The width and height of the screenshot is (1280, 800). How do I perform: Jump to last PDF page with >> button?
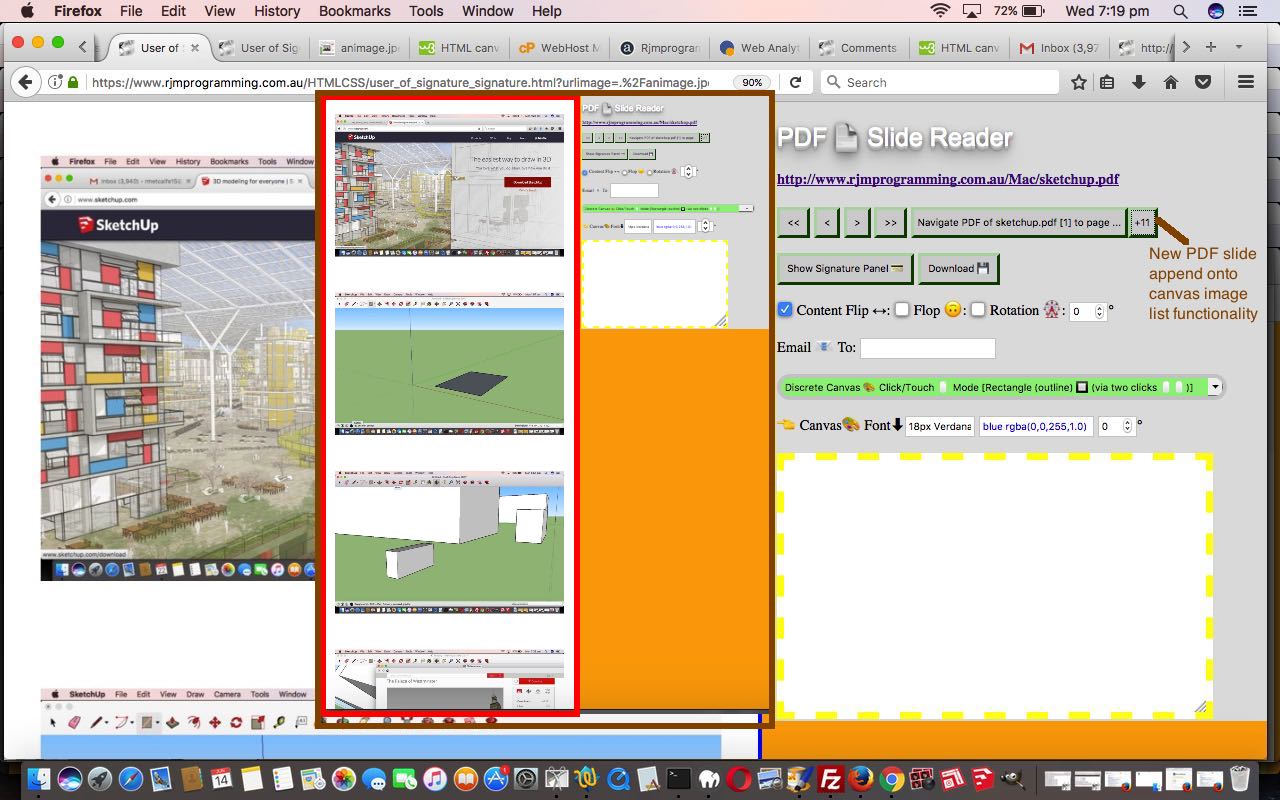click(890, 223)
